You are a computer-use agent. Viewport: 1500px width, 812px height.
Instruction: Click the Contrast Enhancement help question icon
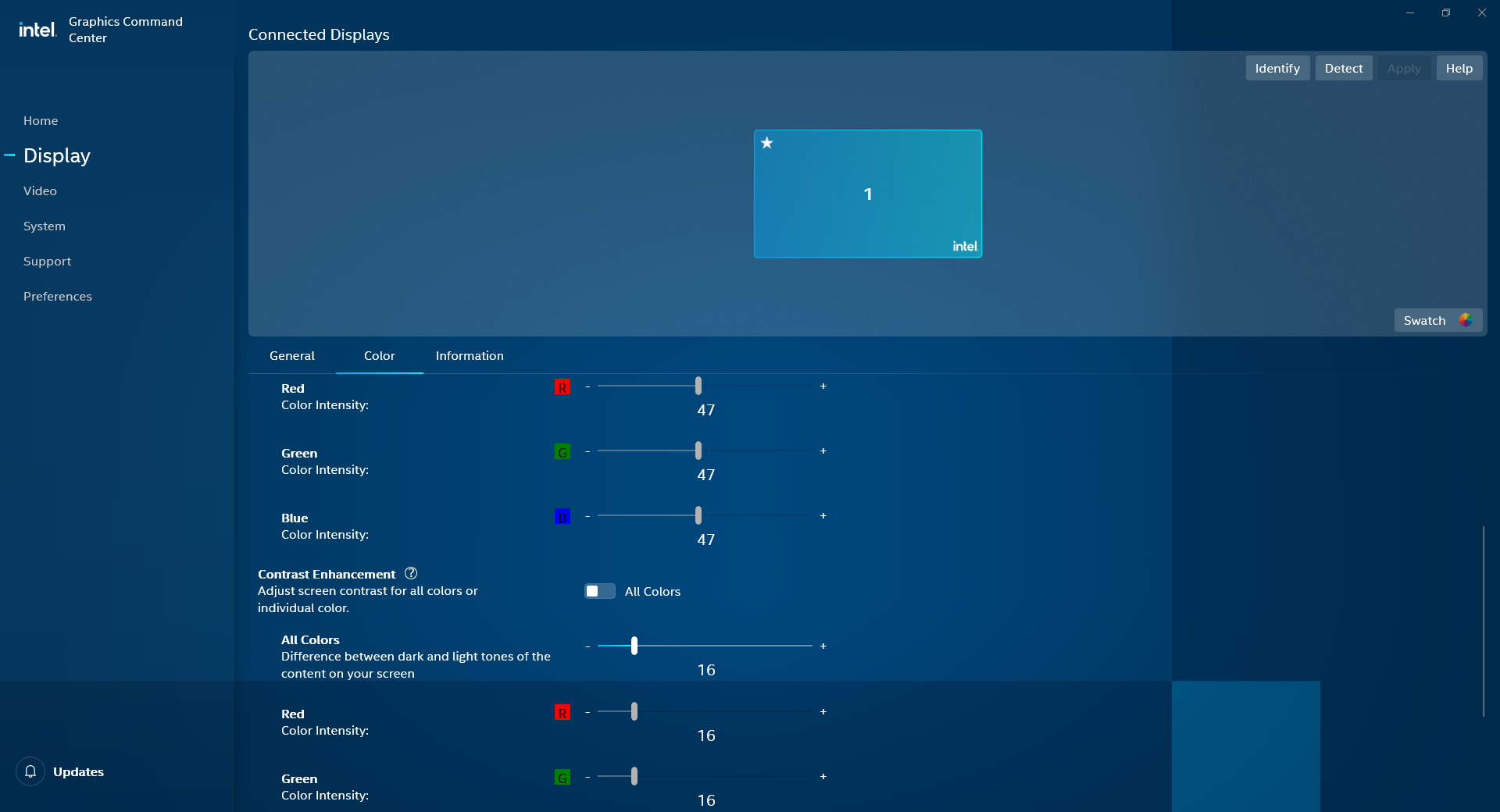tap(411, 573)
